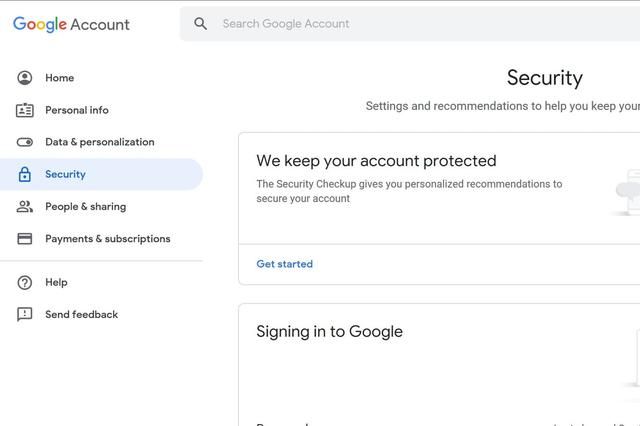Open the Home menu item

coord(60,78)
